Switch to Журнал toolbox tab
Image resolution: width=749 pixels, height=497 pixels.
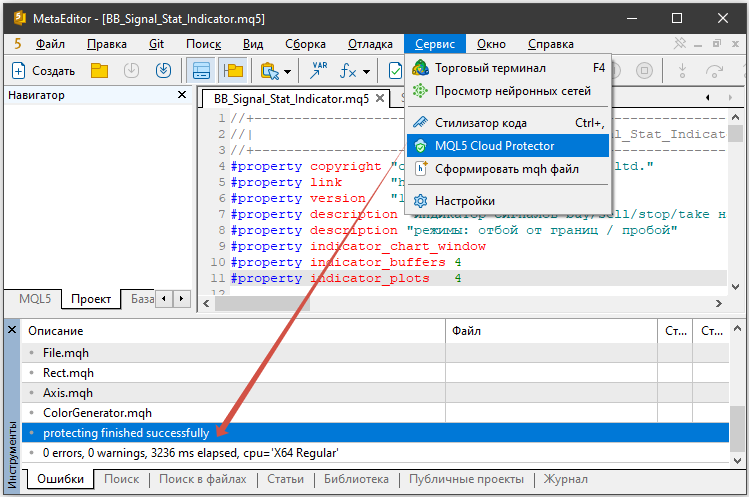(x=566, y=479)
